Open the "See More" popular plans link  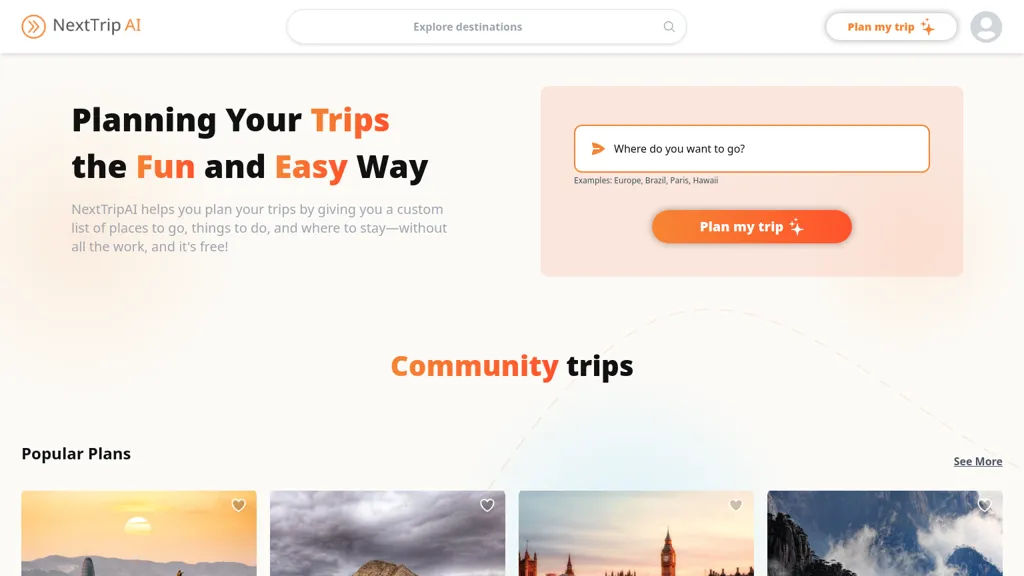coord(977,461)
